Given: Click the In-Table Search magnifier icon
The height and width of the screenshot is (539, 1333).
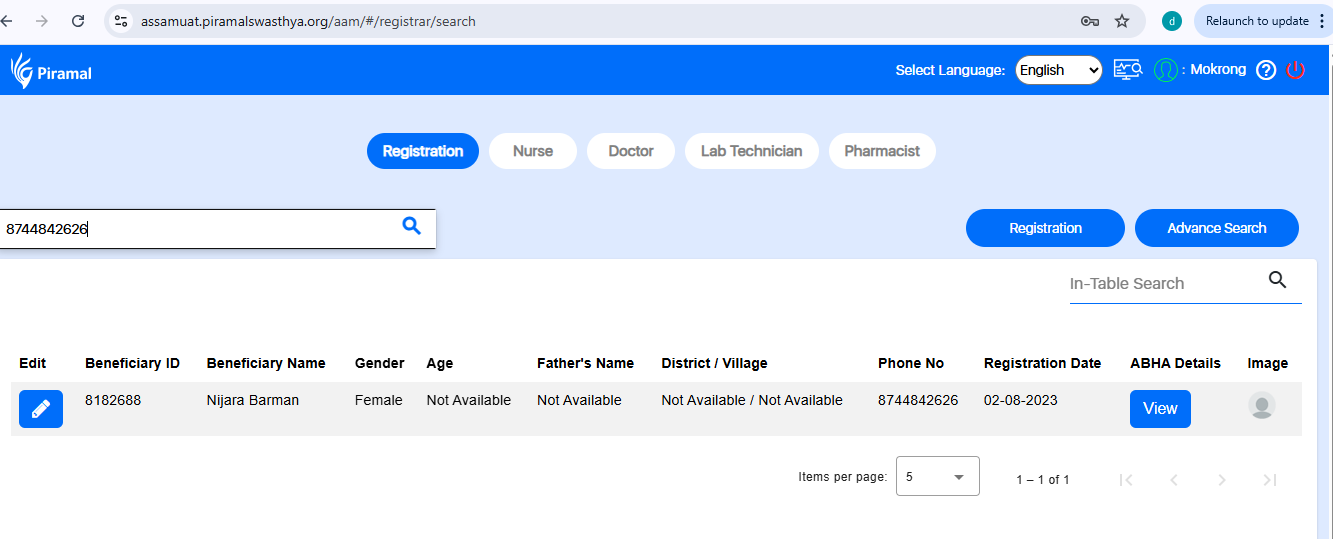Looking at the screenshot, I should 1277,280.
